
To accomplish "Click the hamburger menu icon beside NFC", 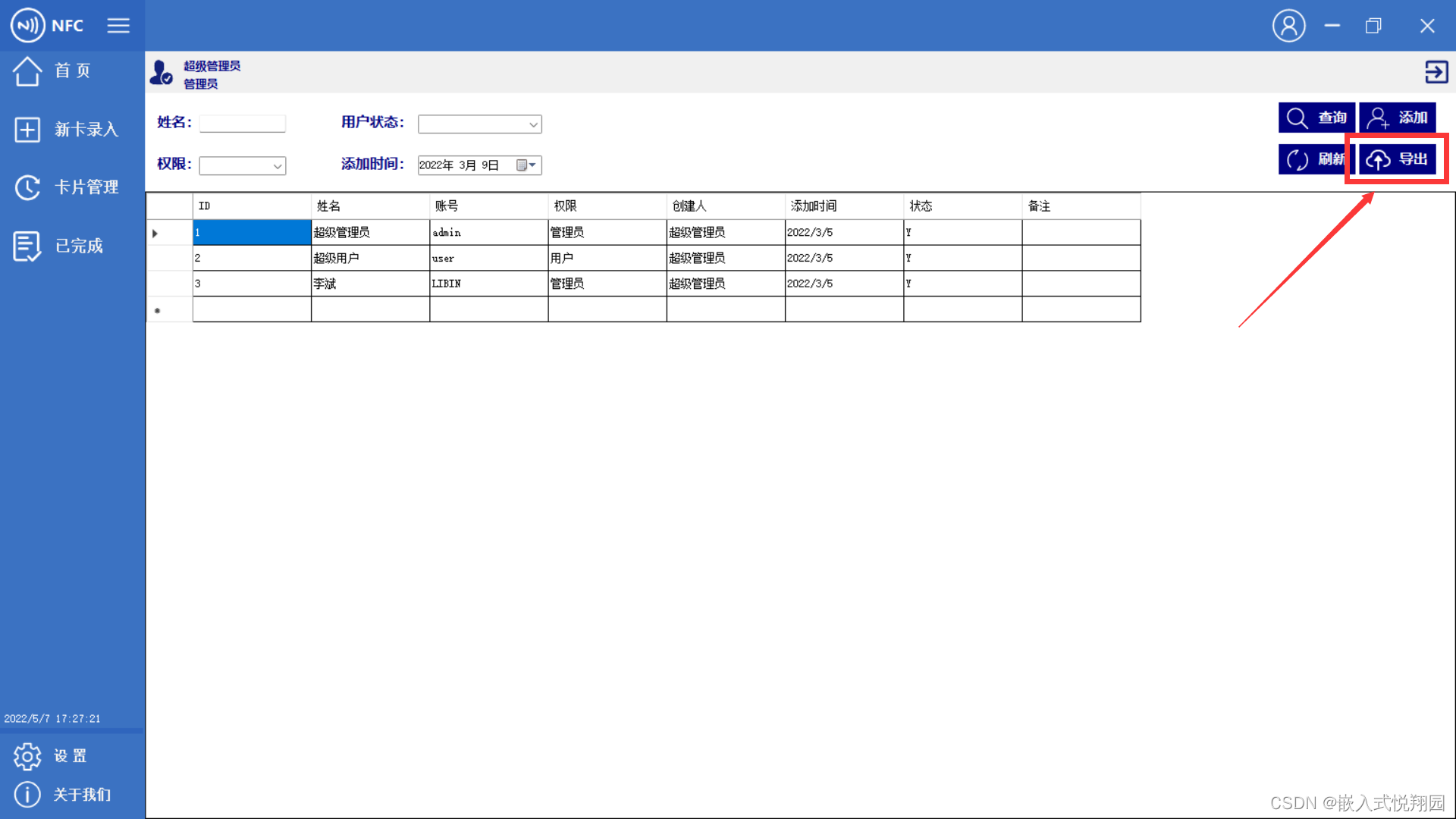I will pos(118,26).
